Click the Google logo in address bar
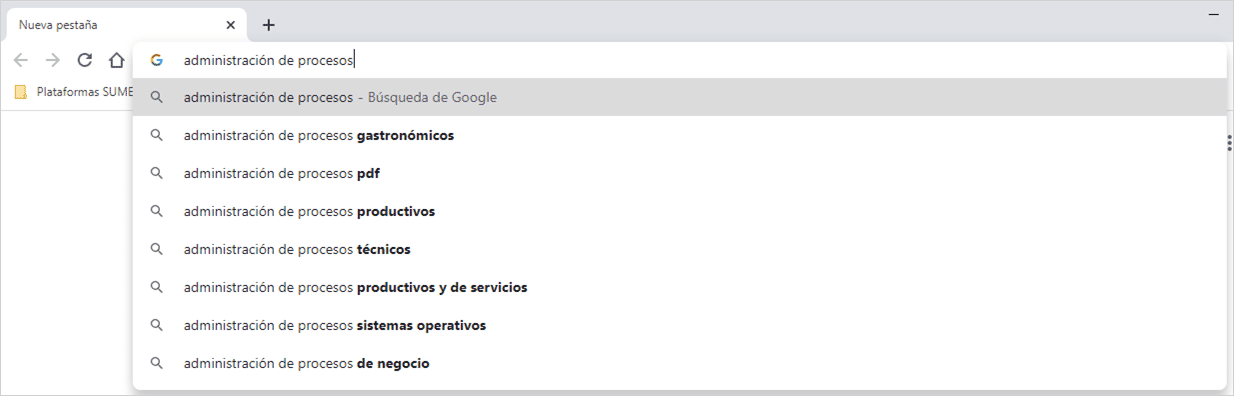The width and height of the screenshot is (1234, 396). click(157, 60)
